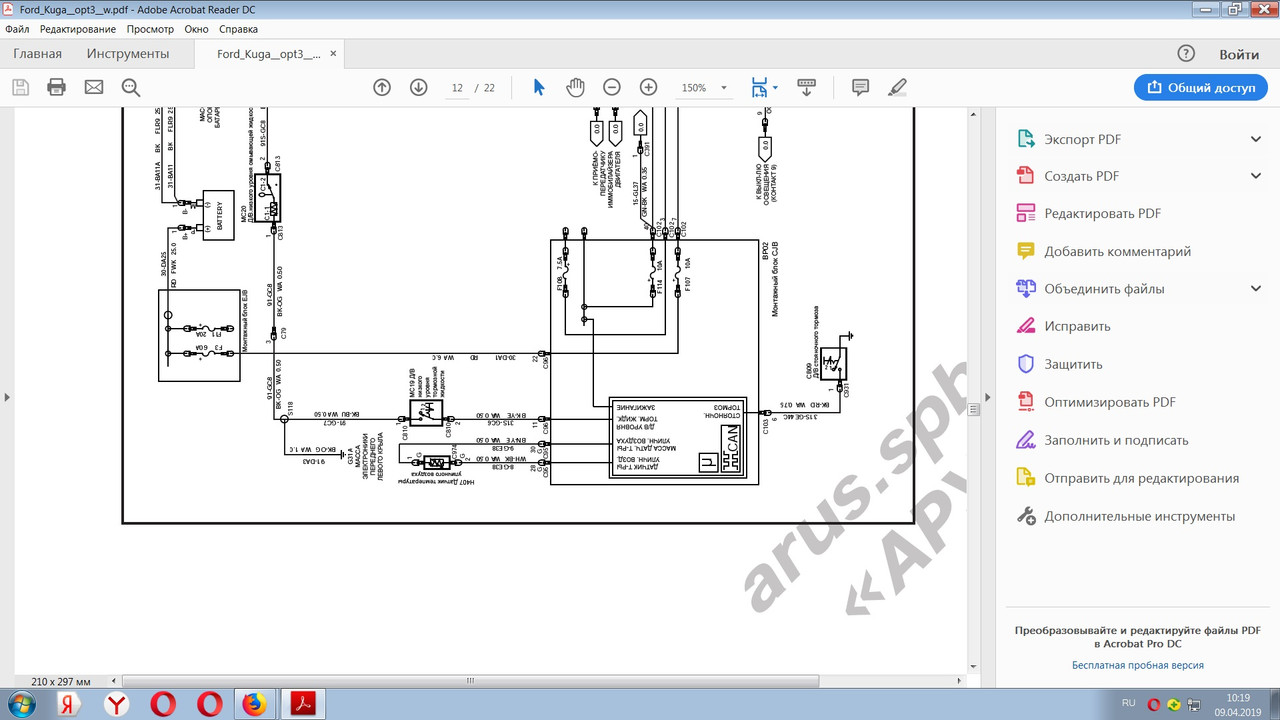The height and width of the screenshot is (720, 1280).
Task: Open the Файл menu
Action: [x=17, y=29]
